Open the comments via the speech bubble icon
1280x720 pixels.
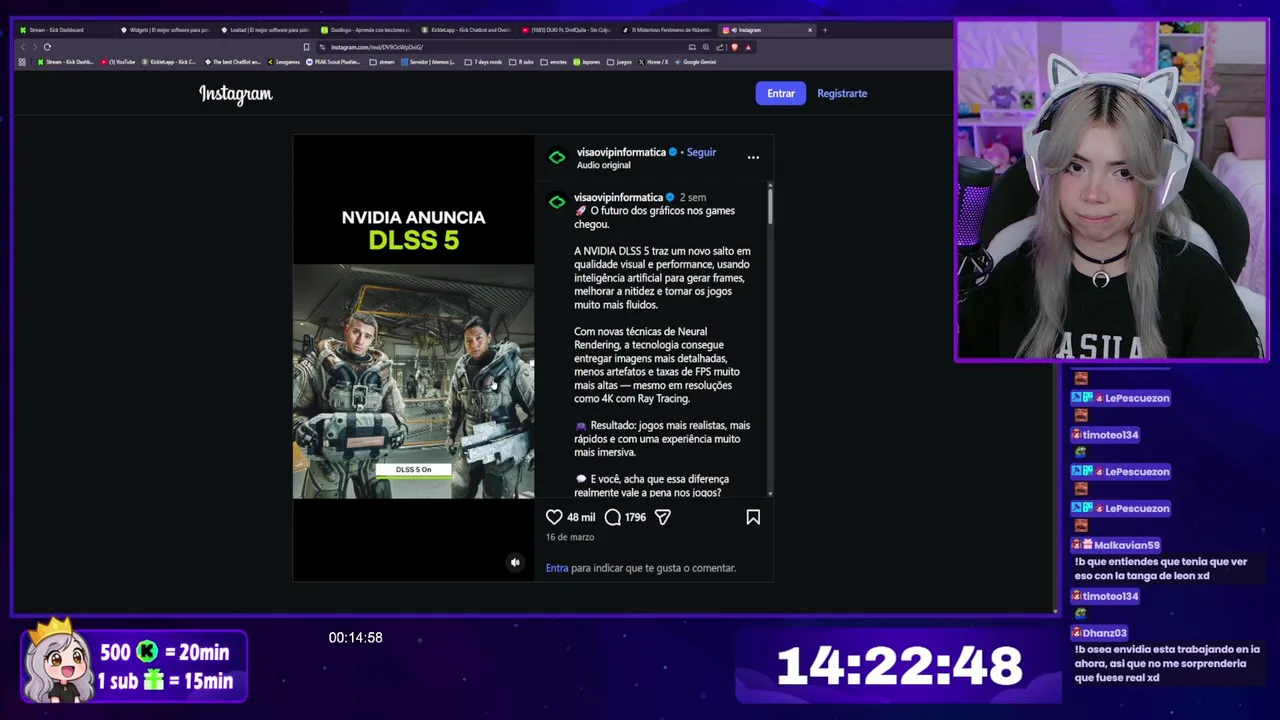pyautogui.click(x=613, y=517)
